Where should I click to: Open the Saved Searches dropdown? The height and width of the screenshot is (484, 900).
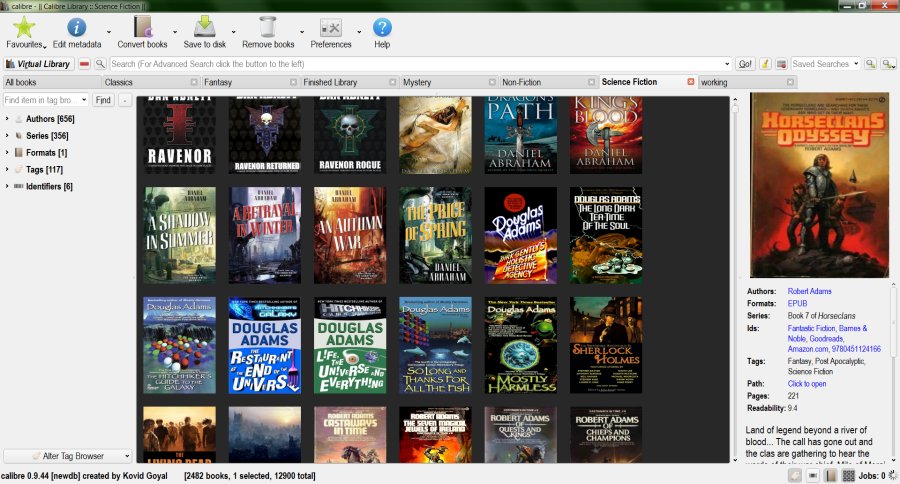pyautogui.click(x=857, y=64)
